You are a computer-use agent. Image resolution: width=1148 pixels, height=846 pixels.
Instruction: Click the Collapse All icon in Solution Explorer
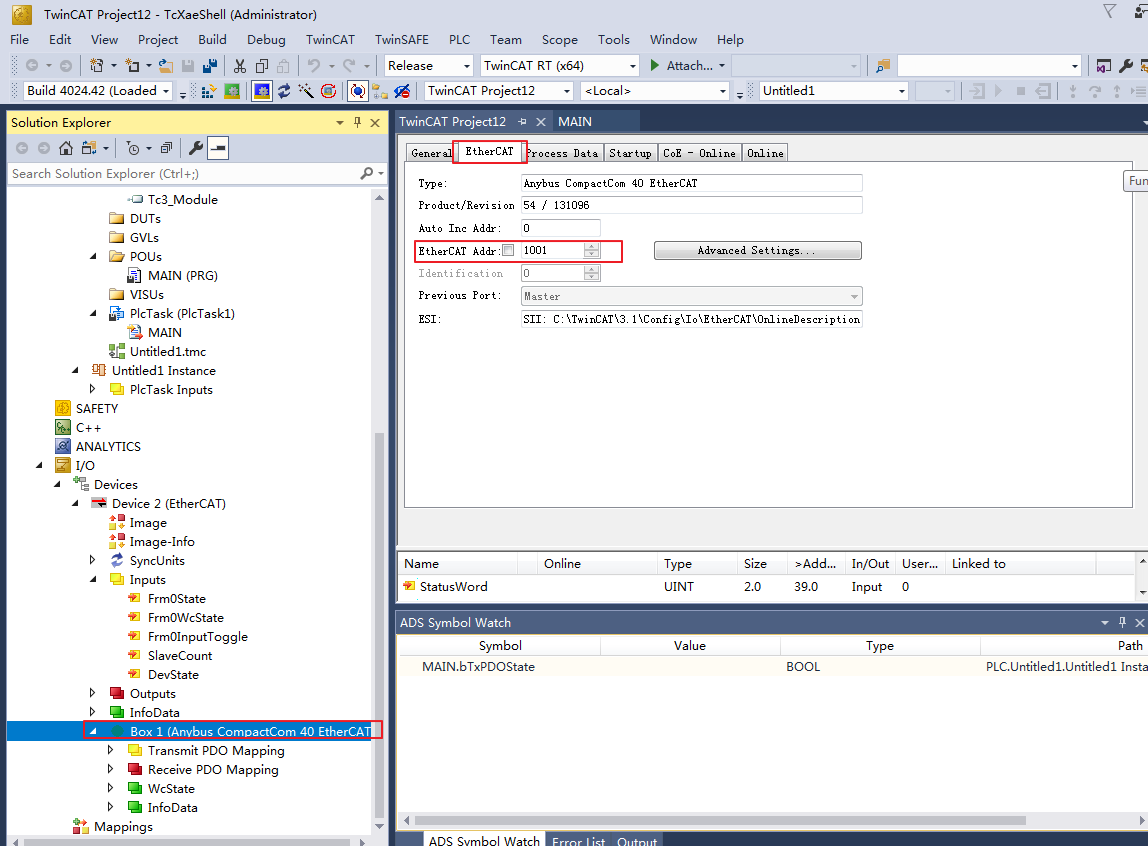[x=166, y=148]
